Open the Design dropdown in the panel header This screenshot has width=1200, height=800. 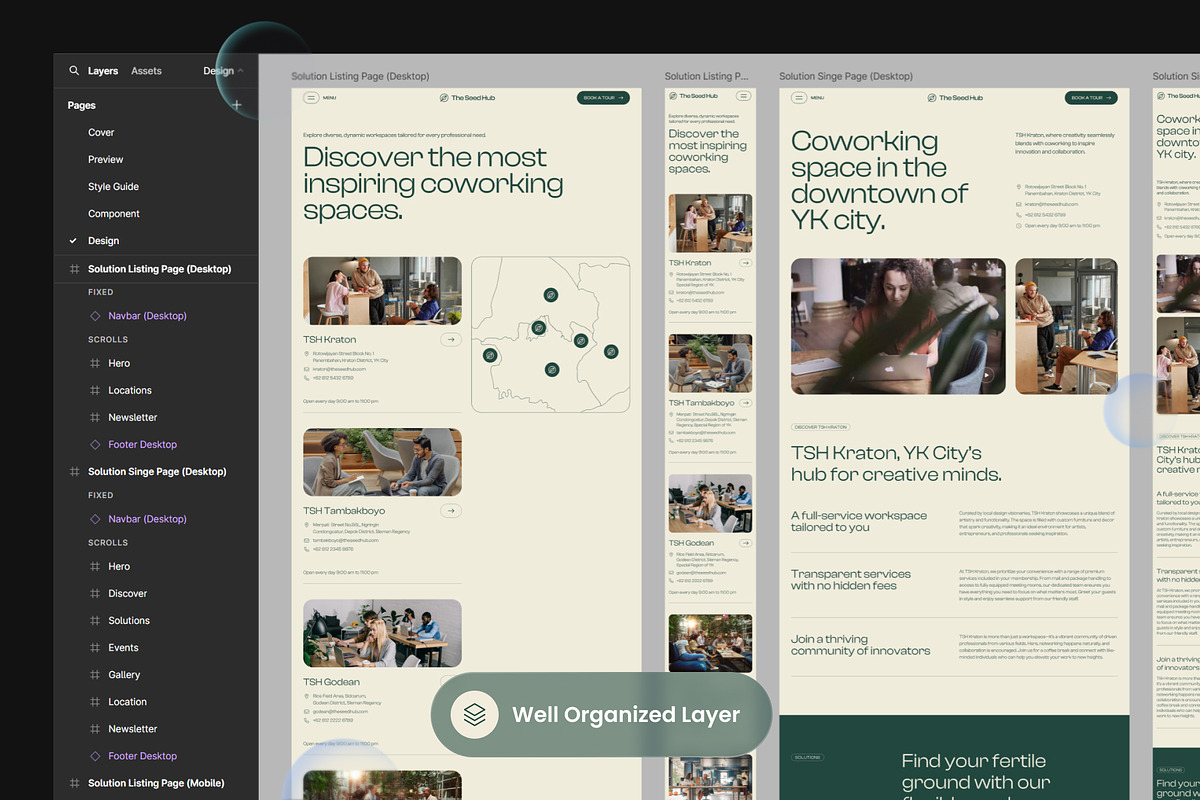(x=223, y=71)
